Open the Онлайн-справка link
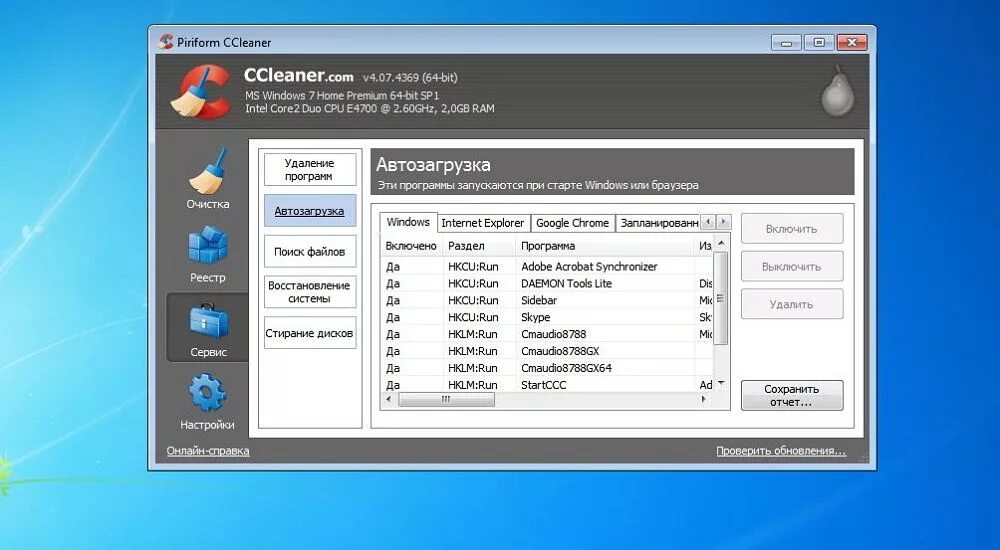Viewport: 1000px width, 550px height. click(208, 450)
